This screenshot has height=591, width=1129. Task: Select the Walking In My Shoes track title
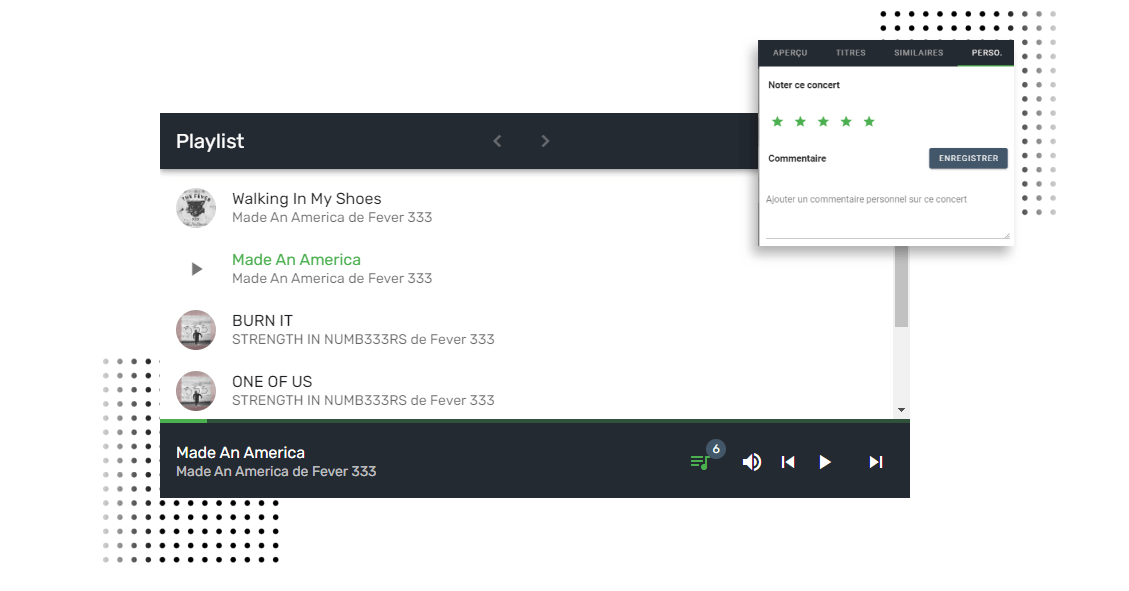(307, 199)
